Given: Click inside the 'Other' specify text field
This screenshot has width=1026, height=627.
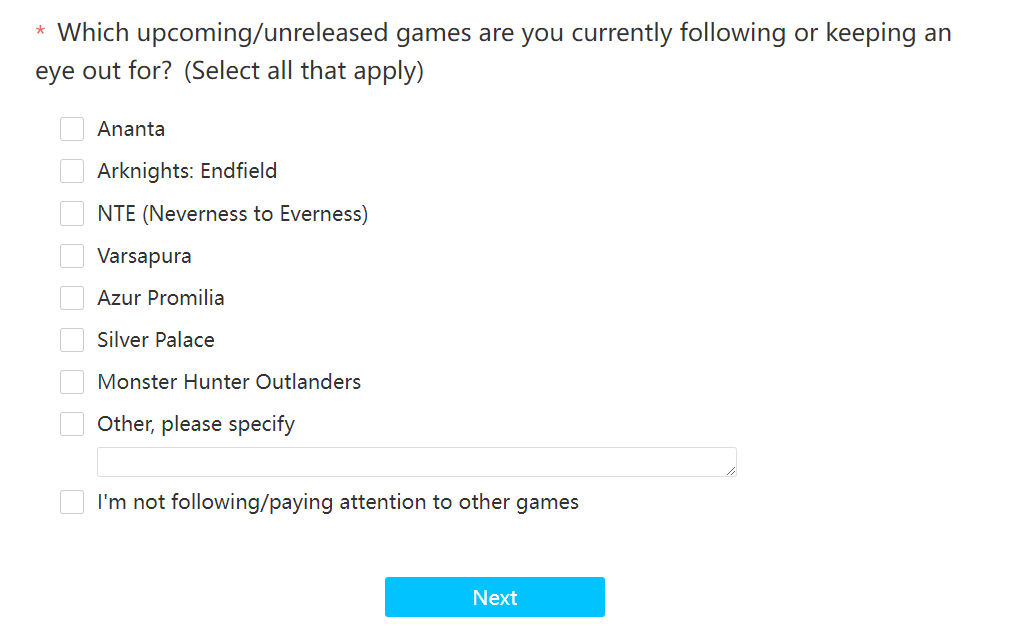Looking at the screenshot, I should coord(417,462).
